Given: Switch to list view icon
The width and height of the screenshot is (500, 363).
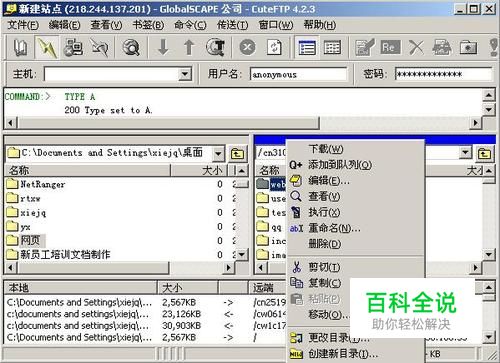Looking at the screenshot, I should 307,48.
